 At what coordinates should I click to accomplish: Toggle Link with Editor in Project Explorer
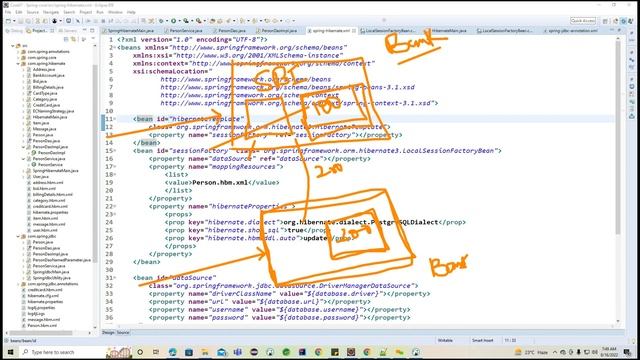[x=73, y=39]
